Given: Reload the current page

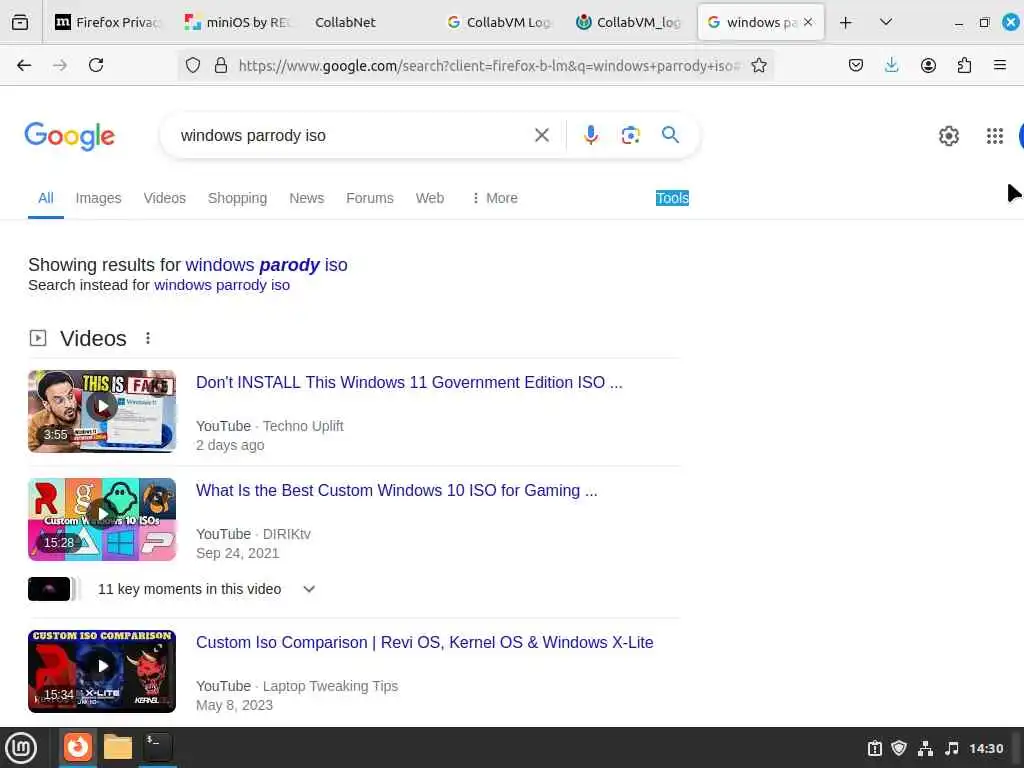Looking at the screenshot, I should (x=96, y=65).
